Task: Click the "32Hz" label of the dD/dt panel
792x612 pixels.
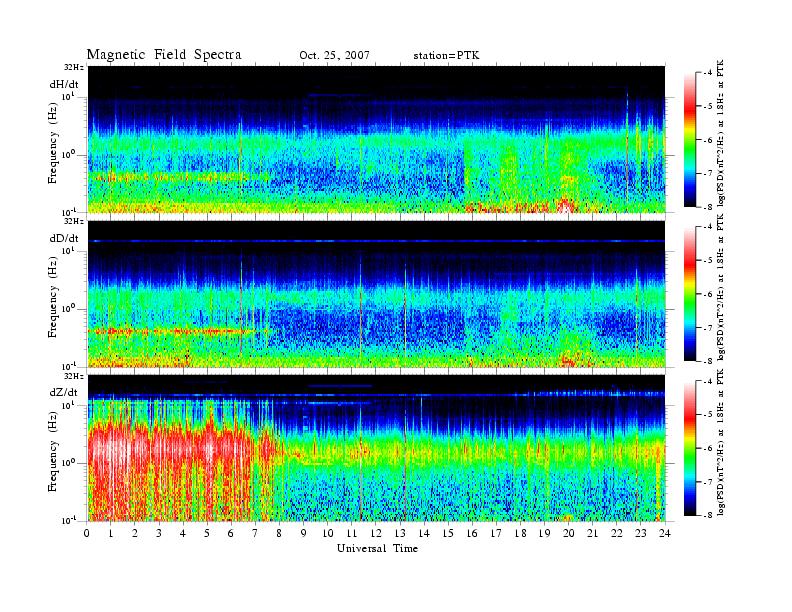Action: (x=73, y=221)
